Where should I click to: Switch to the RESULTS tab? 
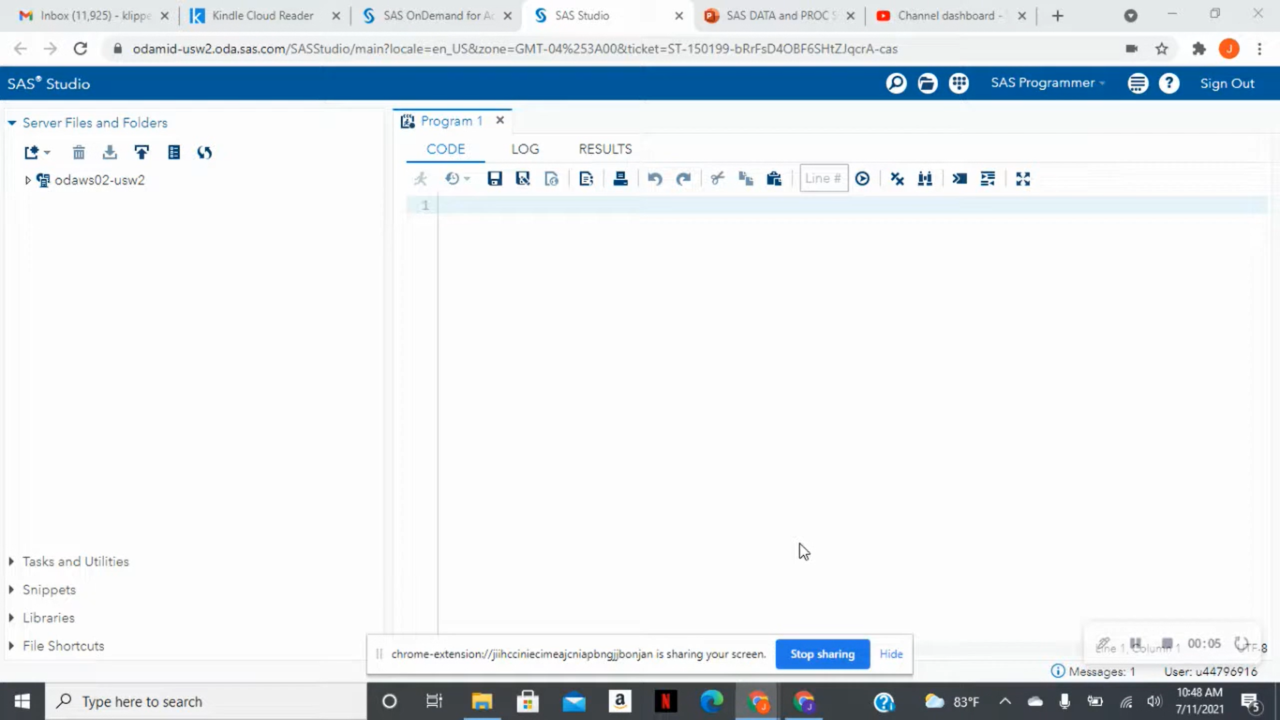pos(605,149)
